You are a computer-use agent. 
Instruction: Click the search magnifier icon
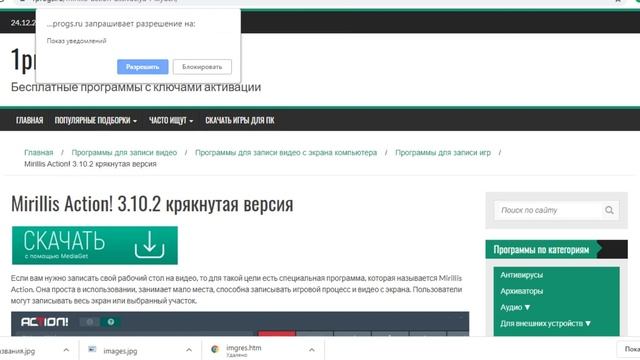pyautogui.click(x=609, y=210)
